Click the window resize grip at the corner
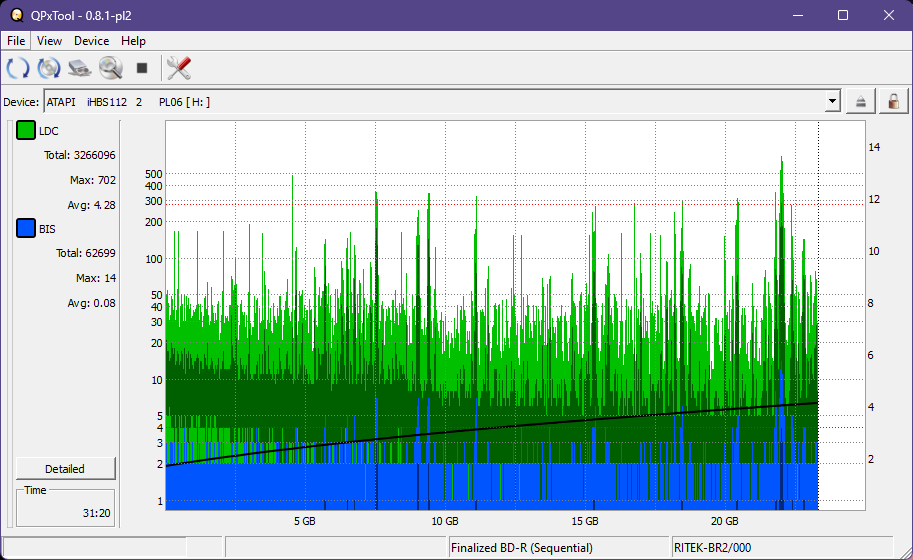Image resolution: width=913 pixels, height=560 pixels. [x=905, y=552]
